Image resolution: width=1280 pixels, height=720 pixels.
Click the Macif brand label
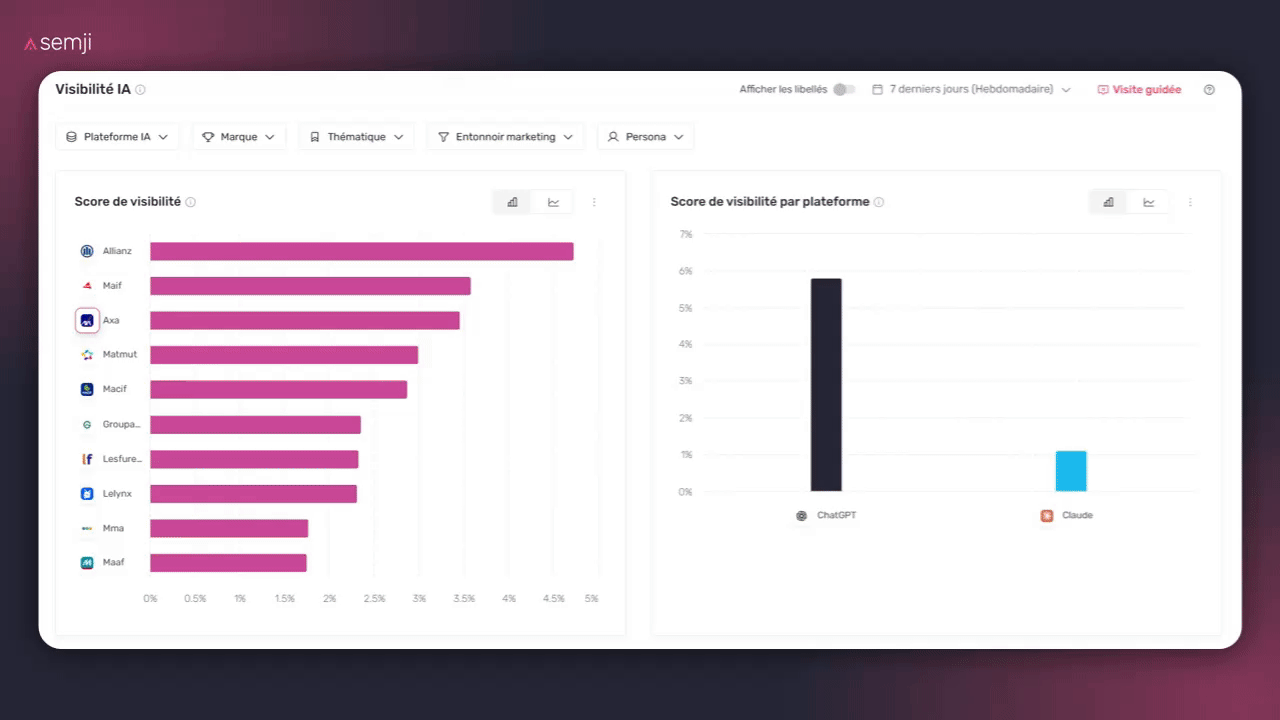point(115,389)
